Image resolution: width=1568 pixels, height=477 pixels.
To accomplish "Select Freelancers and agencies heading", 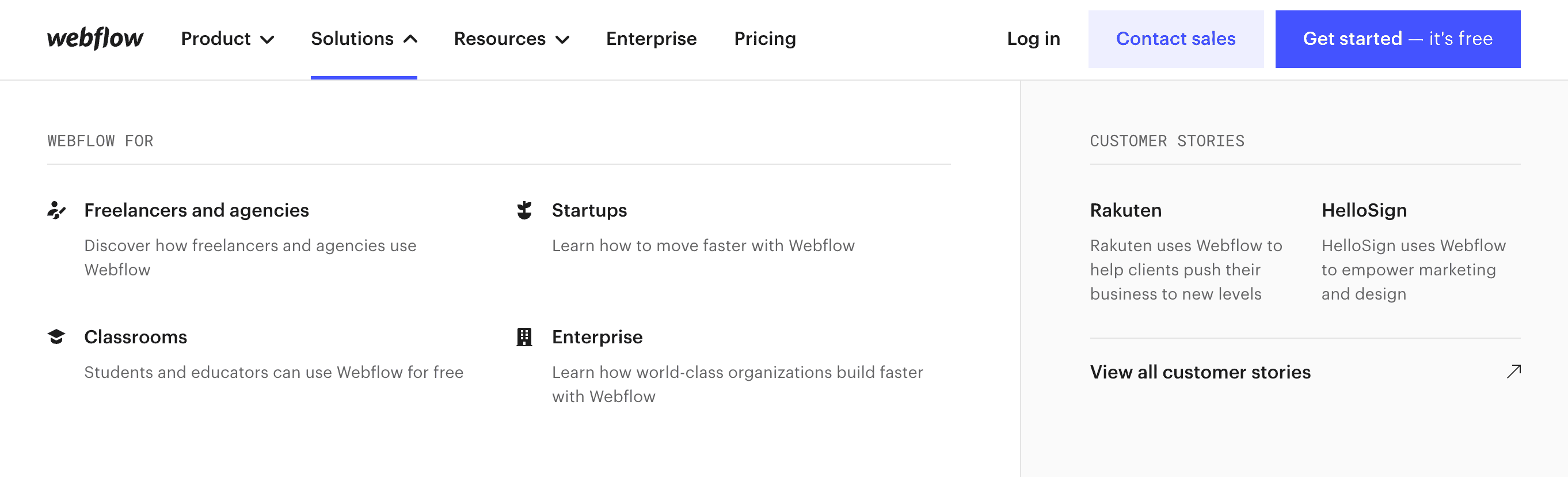I will click(196, 210).
